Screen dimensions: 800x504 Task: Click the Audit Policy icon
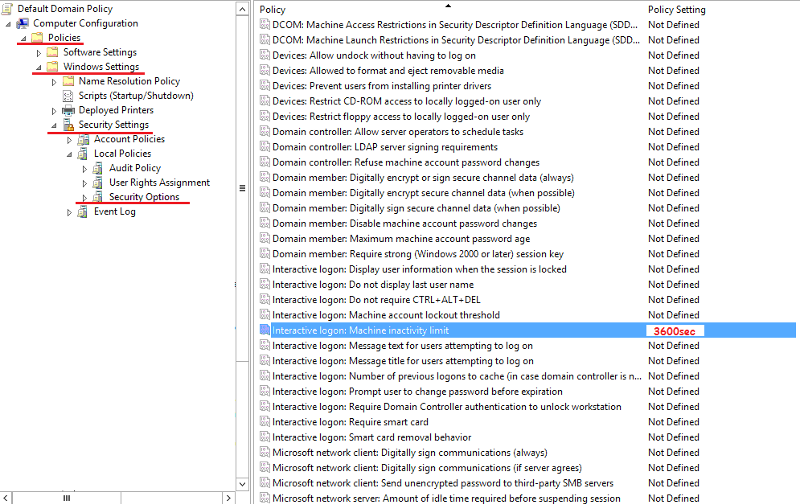click(x=98, y=168)
